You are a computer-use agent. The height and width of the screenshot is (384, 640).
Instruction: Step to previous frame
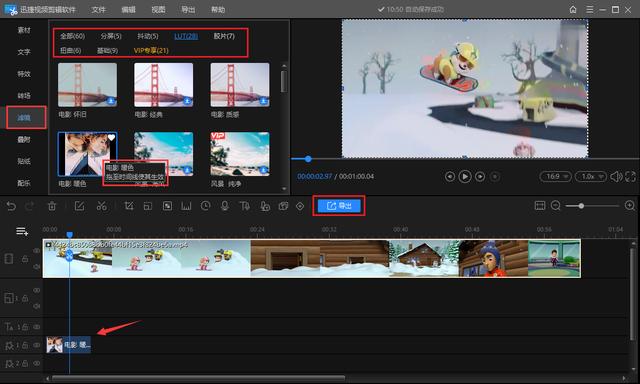coord(449,177)
